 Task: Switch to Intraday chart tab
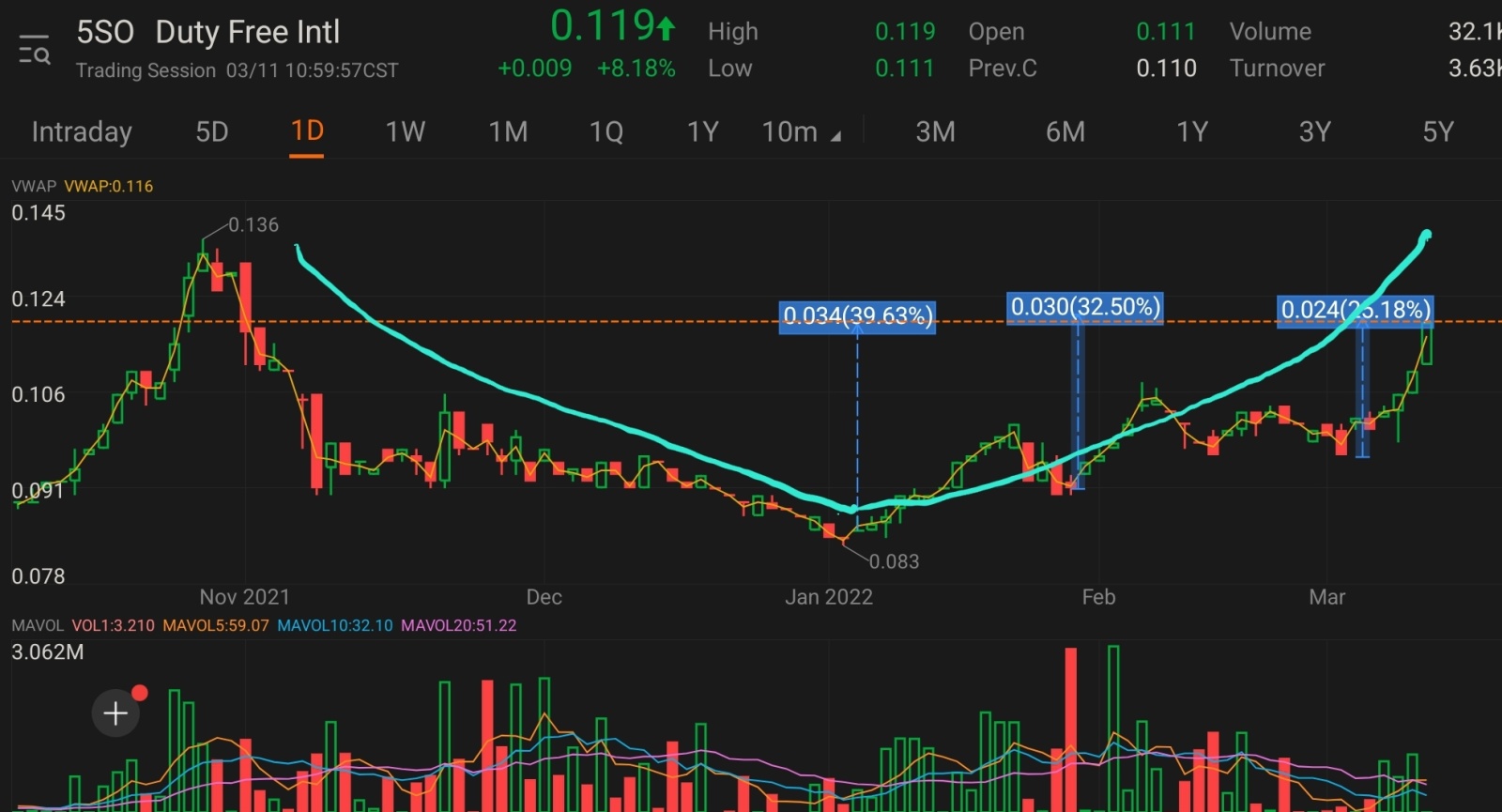[x=82, y=132]
